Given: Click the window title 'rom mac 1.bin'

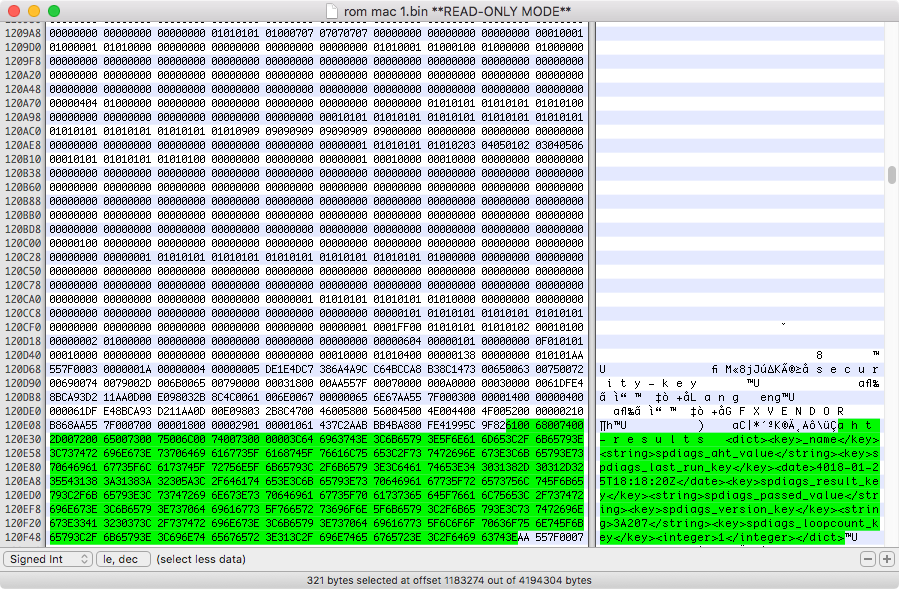Looking at the screenshot, I should (x=386, y=11).
